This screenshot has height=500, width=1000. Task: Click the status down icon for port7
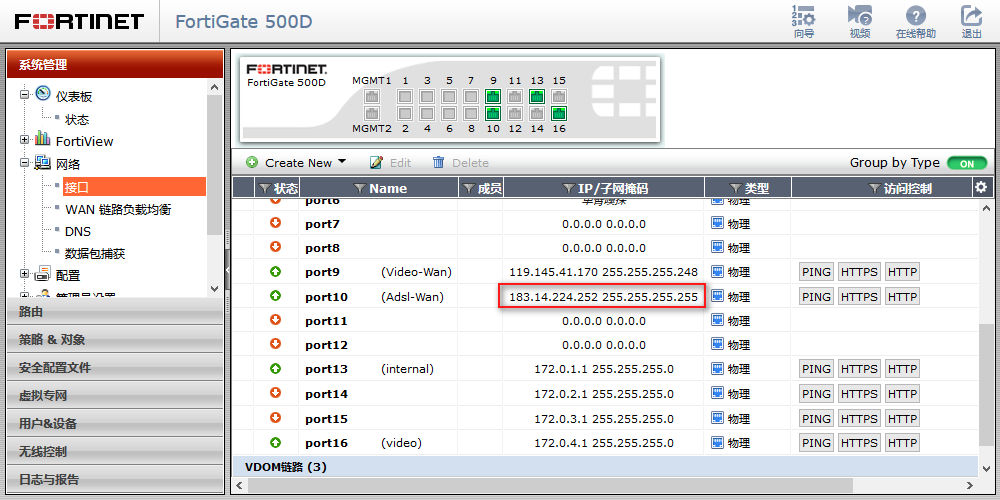click(276, 223)
